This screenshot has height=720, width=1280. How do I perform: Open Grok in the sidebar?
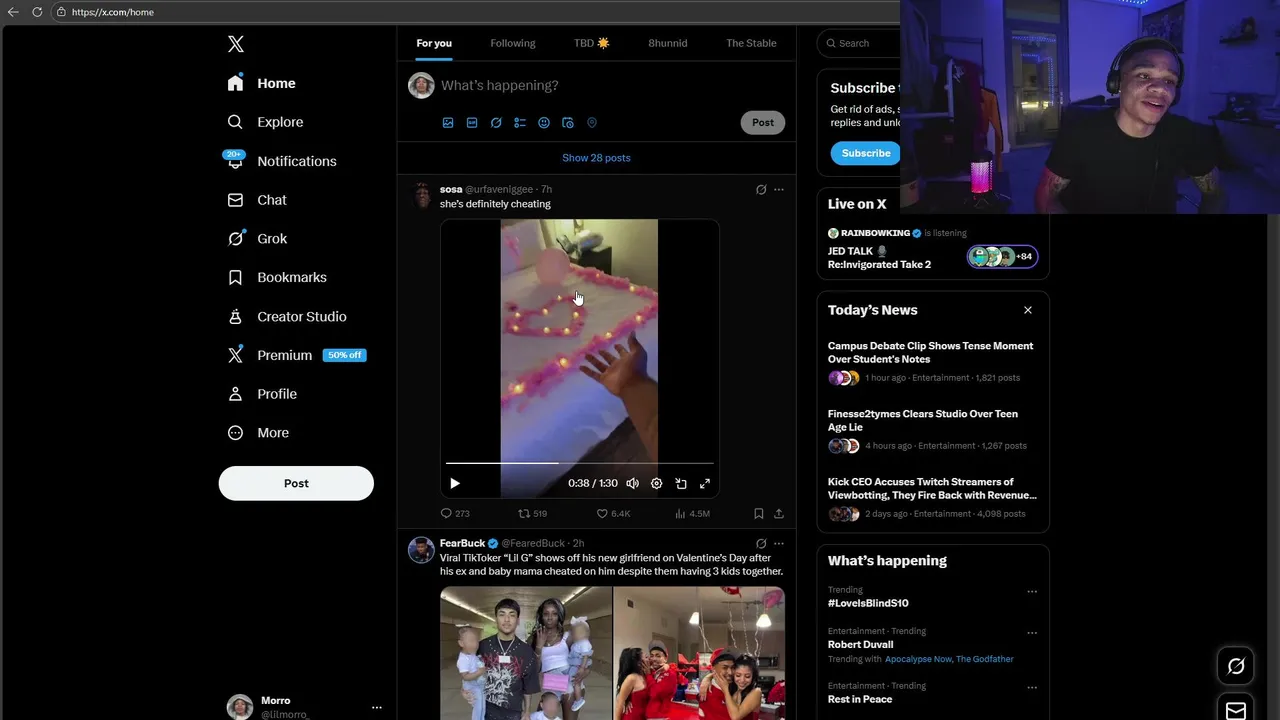tap(257, 239)
